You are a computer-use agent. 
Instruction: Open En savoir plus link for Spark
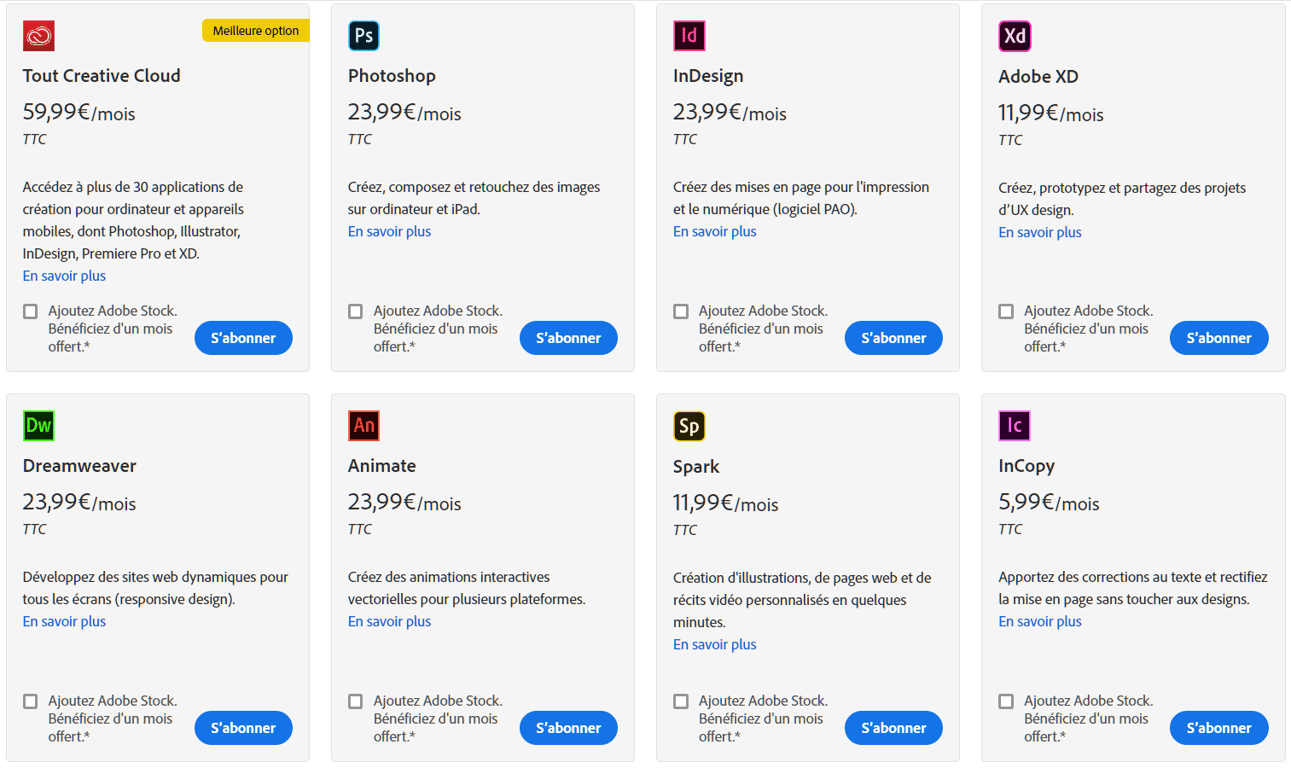tap(714, 644)
